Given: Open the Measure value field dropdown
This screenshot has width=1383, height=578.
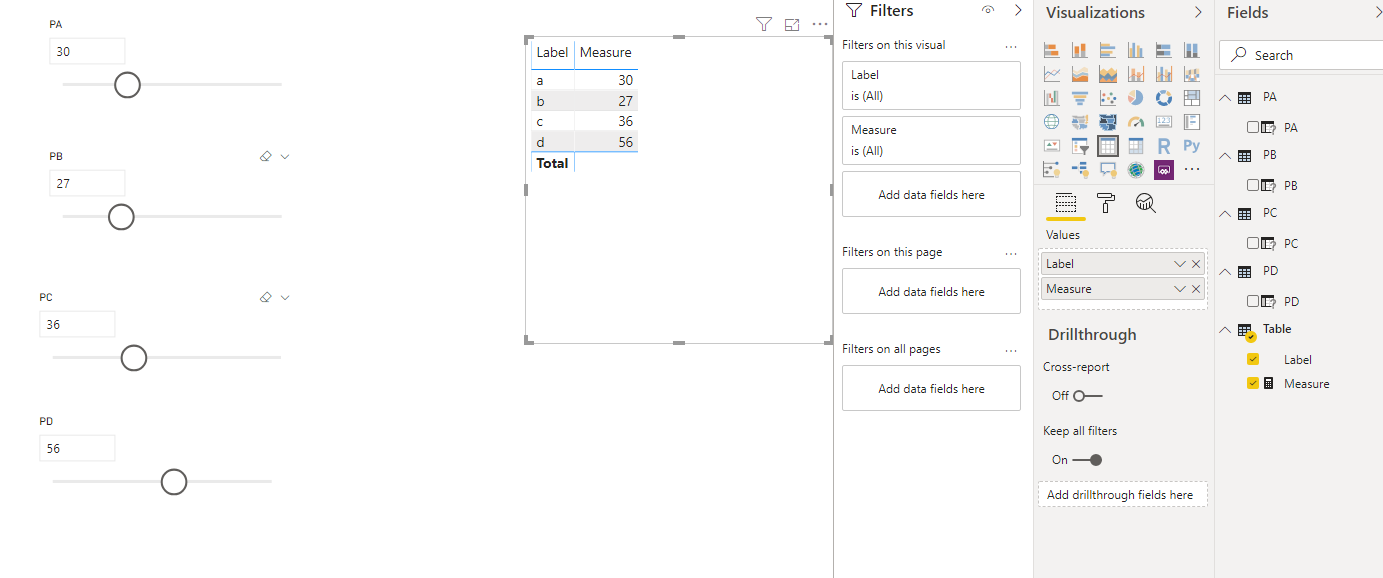Looking at the screenshot, I should pyautogui.click(x=1180, y=289).
